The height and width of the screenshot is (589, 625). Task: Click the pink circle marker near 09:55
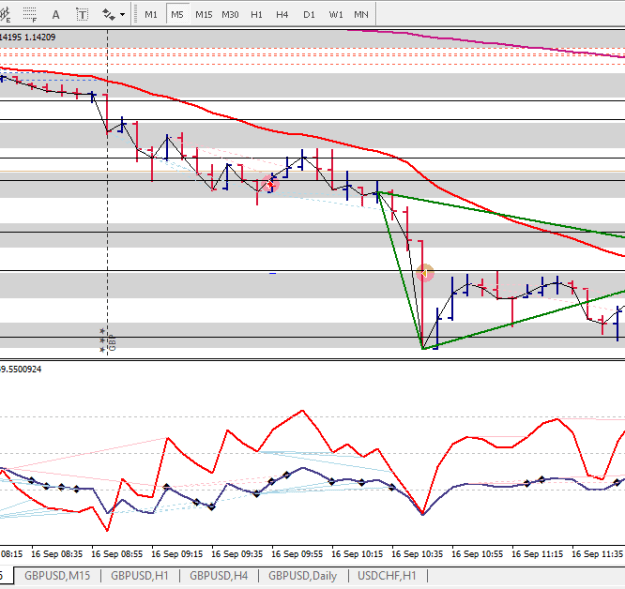(x=273, y=184)
